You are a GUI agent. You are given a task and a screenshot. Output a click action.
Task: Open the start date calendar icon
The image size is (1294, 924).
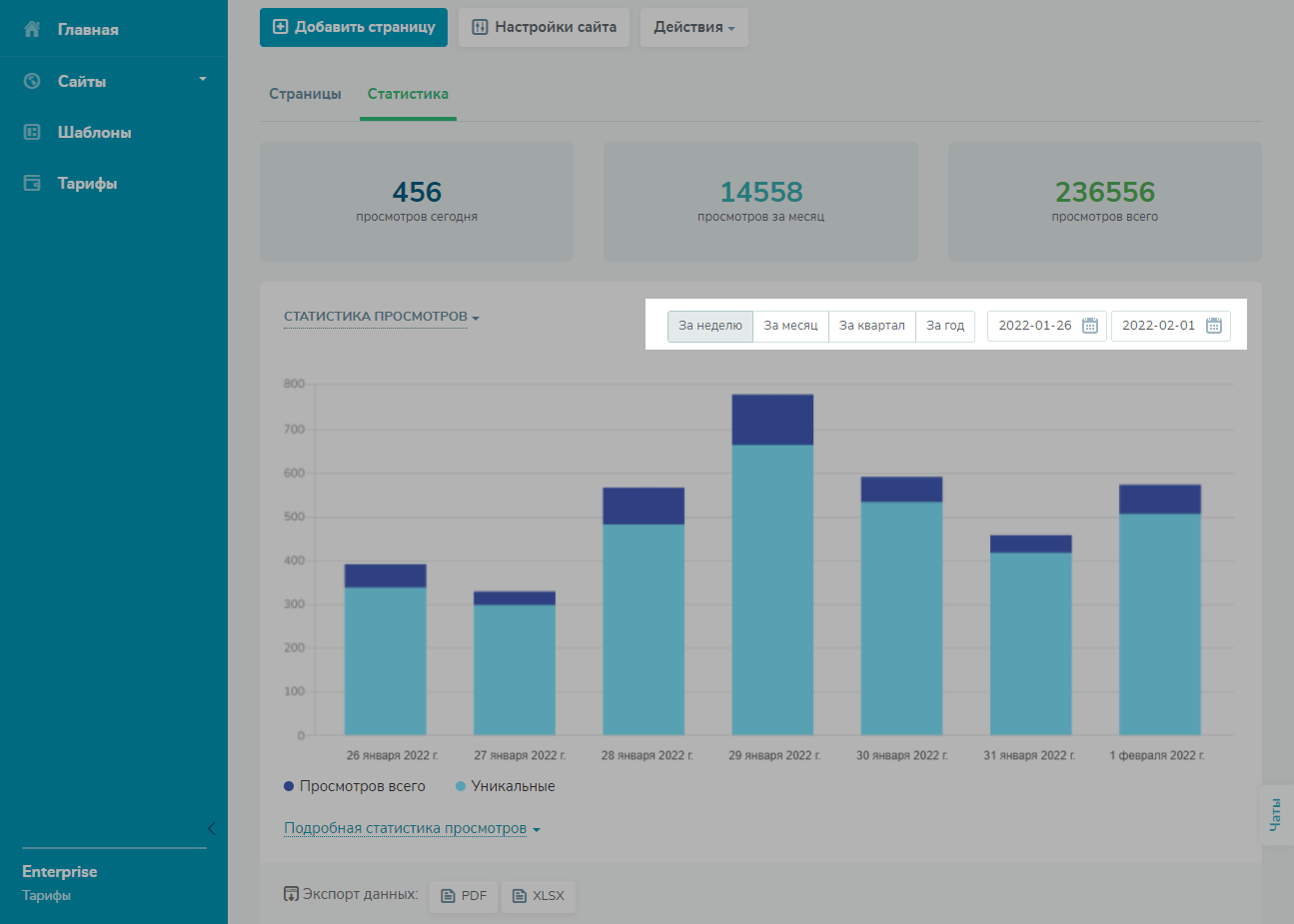(x=1090, y=326)
